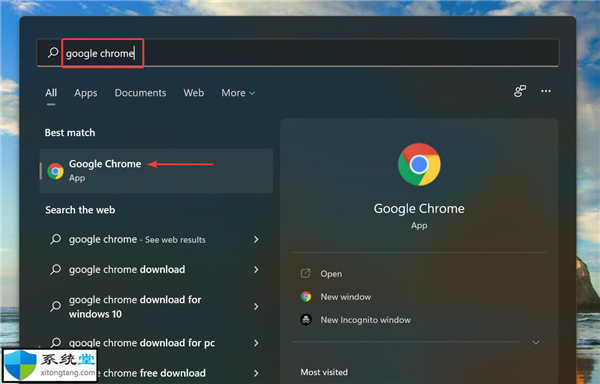The width and height of the screenshot is (600, 384).
Task: Collapse the actions list chevron
Action: (536, 342)
